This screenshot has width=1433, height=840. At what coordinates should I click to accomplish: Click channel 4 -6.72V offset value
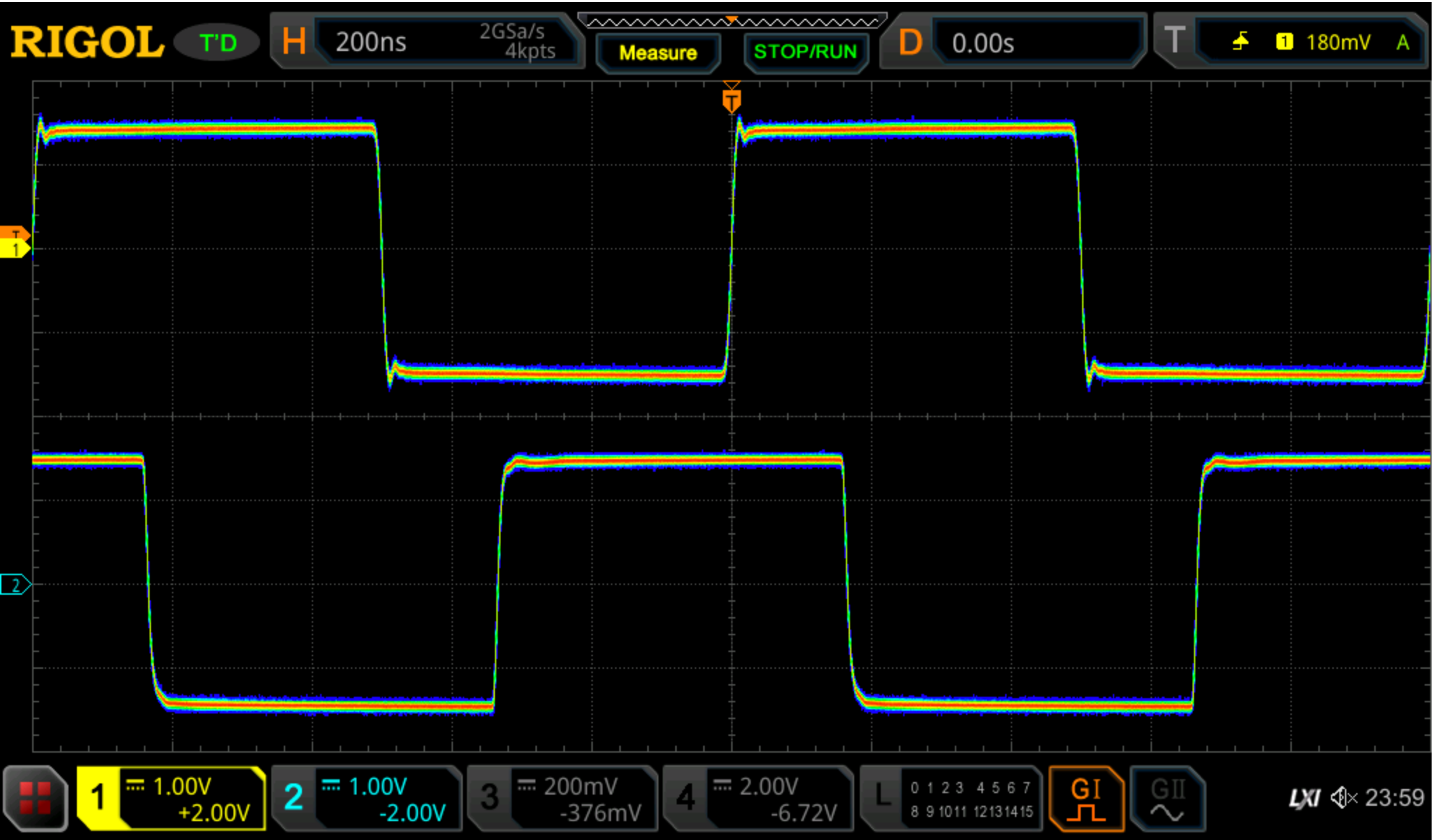click(x=803, y=813)
